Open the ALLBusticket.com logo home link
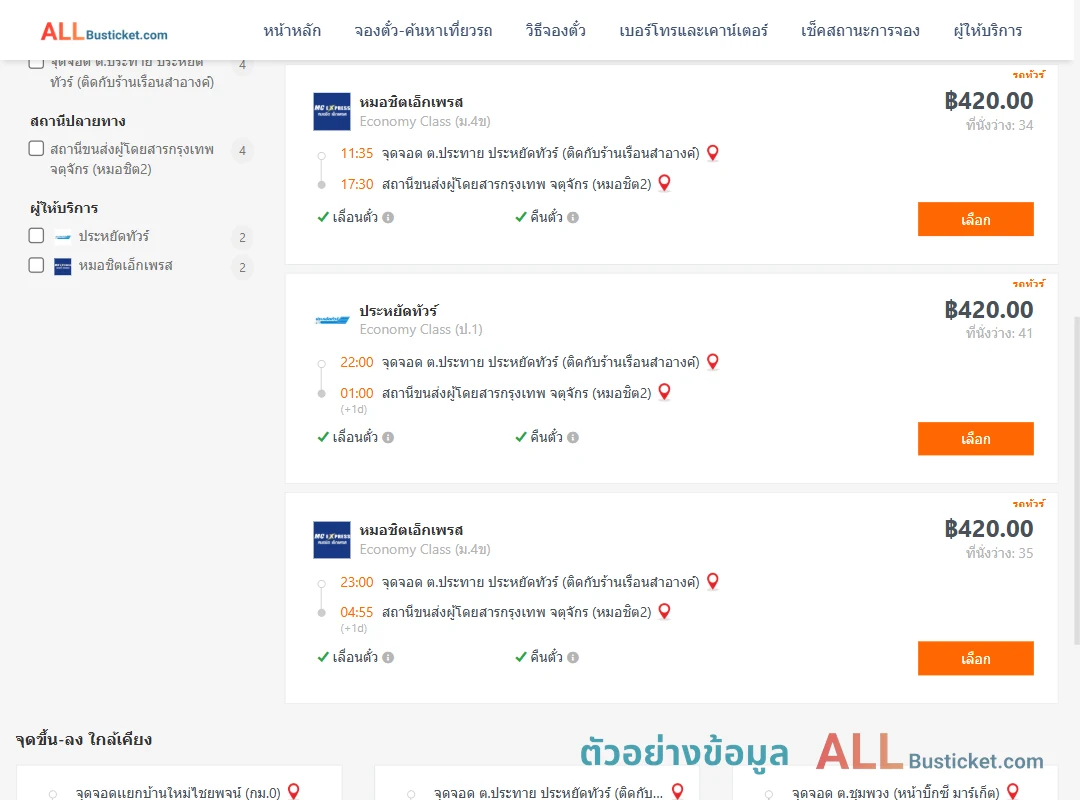Screen dimensions: 1080x800 pyautogui.click(x=104, y=32)
